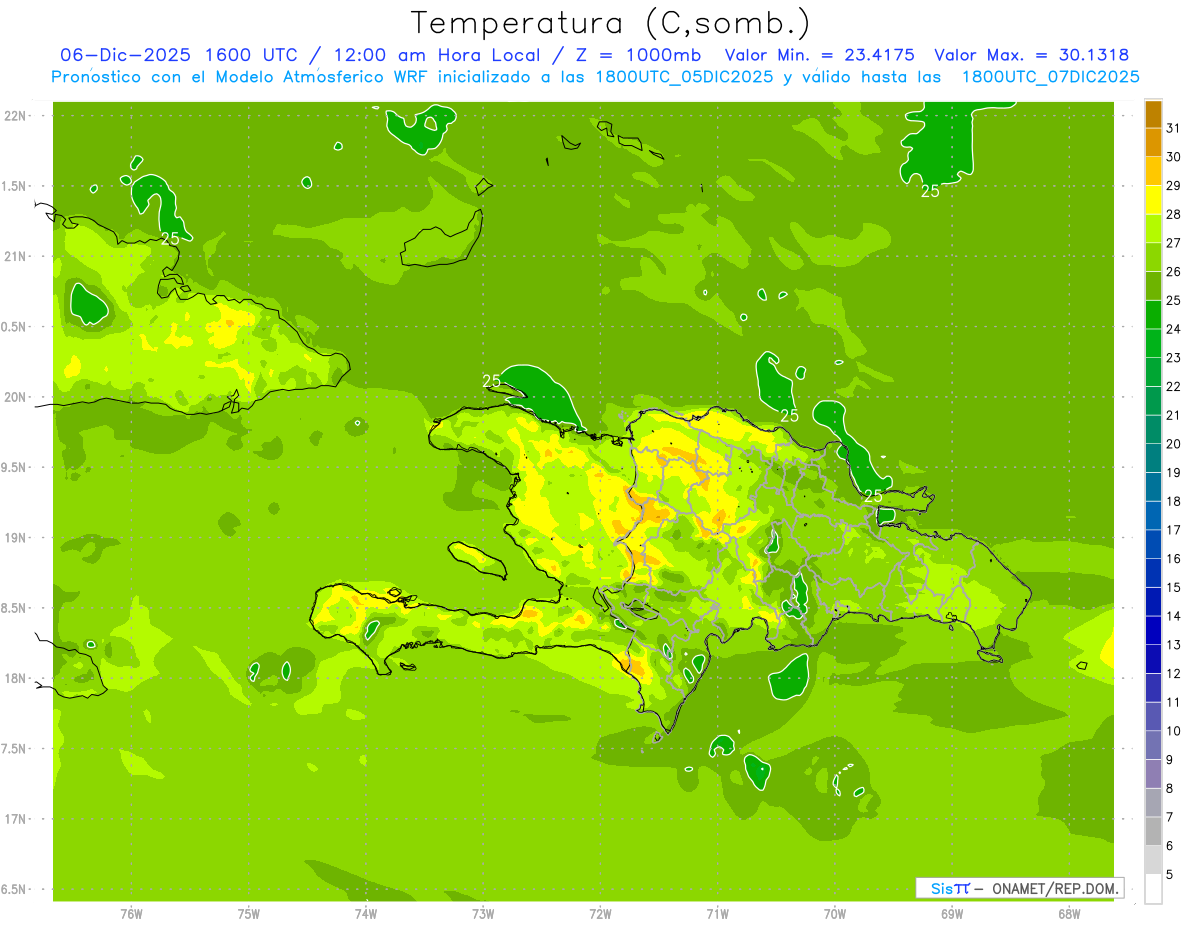The width and height of the screenshot is (1200, 927).
Task: Click the 70W longitude label
Action: (x=834, y=913)
